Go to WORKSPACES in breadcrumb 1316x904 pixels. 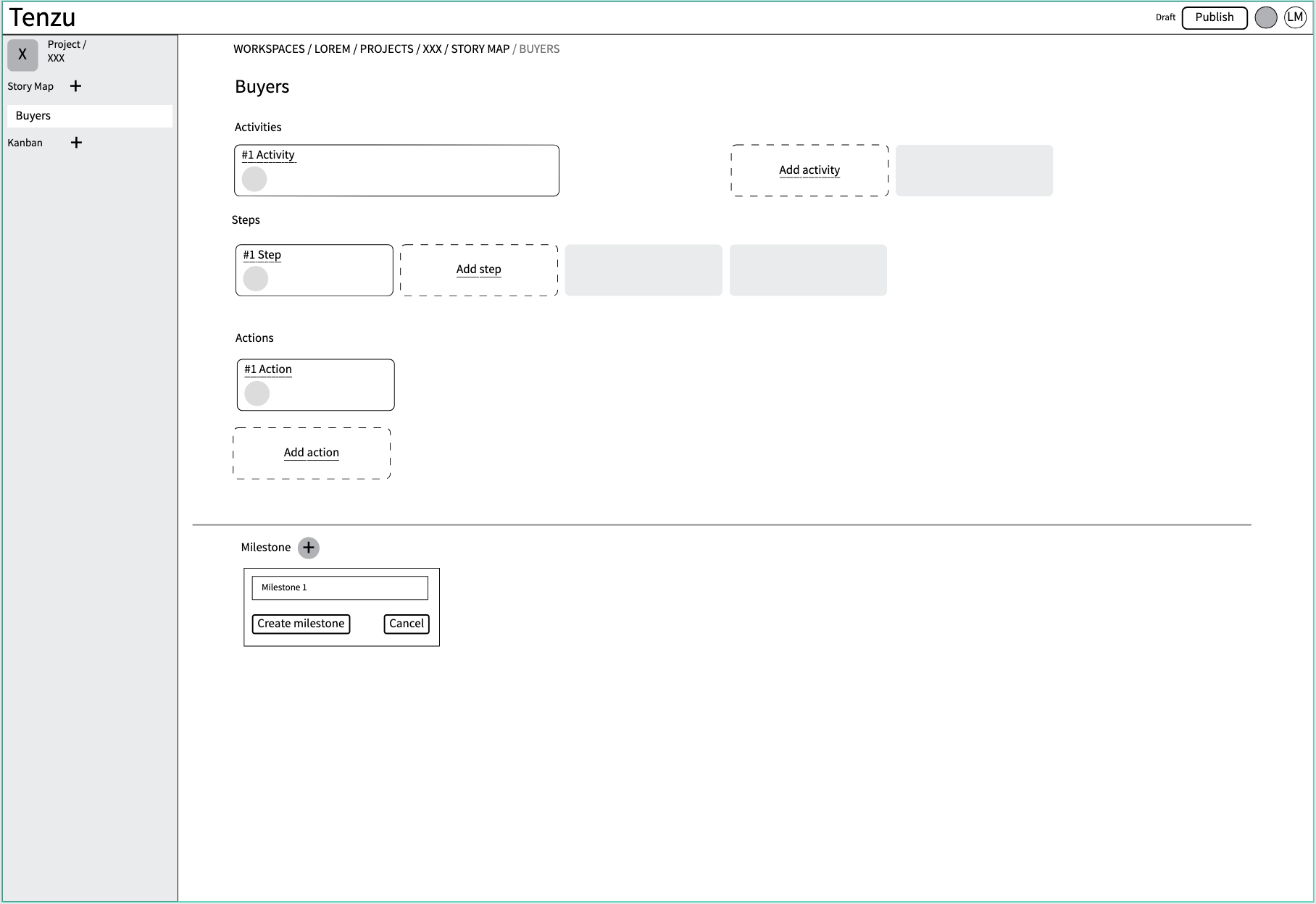pyautogui.click(x=269, y=49)
